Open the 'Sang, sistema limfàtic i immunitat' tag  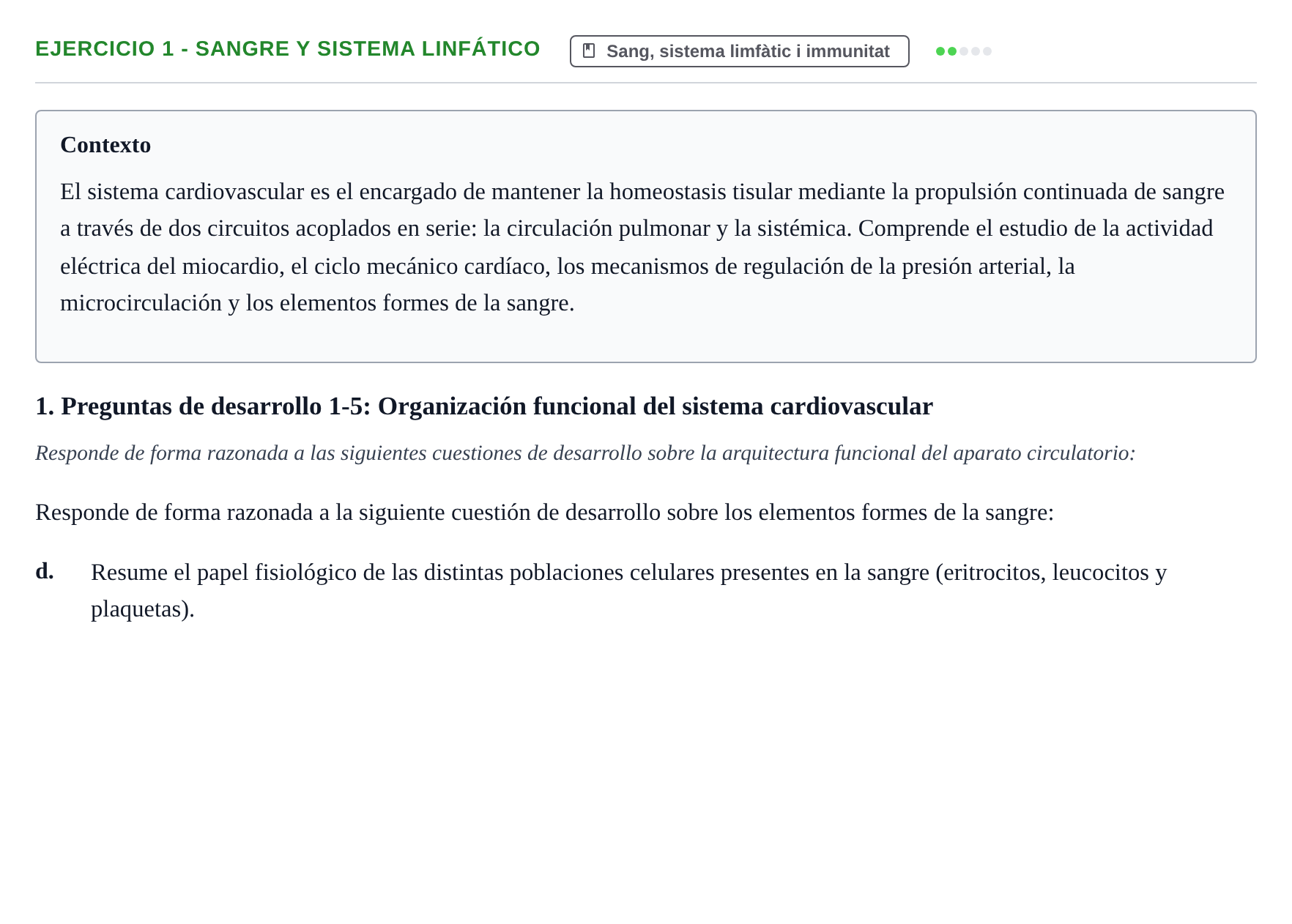click(x=739, y=51)
